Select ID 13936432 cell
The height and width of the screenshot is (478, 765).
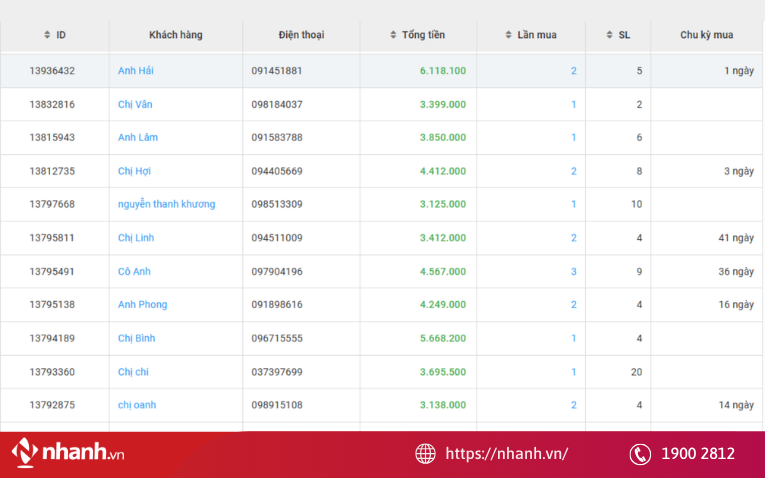tap(52, 71)
